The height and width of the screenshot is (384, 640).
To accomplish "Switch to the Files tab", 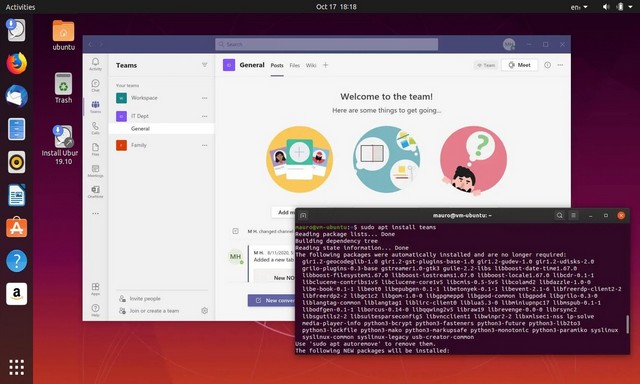I will pyautogui.click(x=294, y=65).
